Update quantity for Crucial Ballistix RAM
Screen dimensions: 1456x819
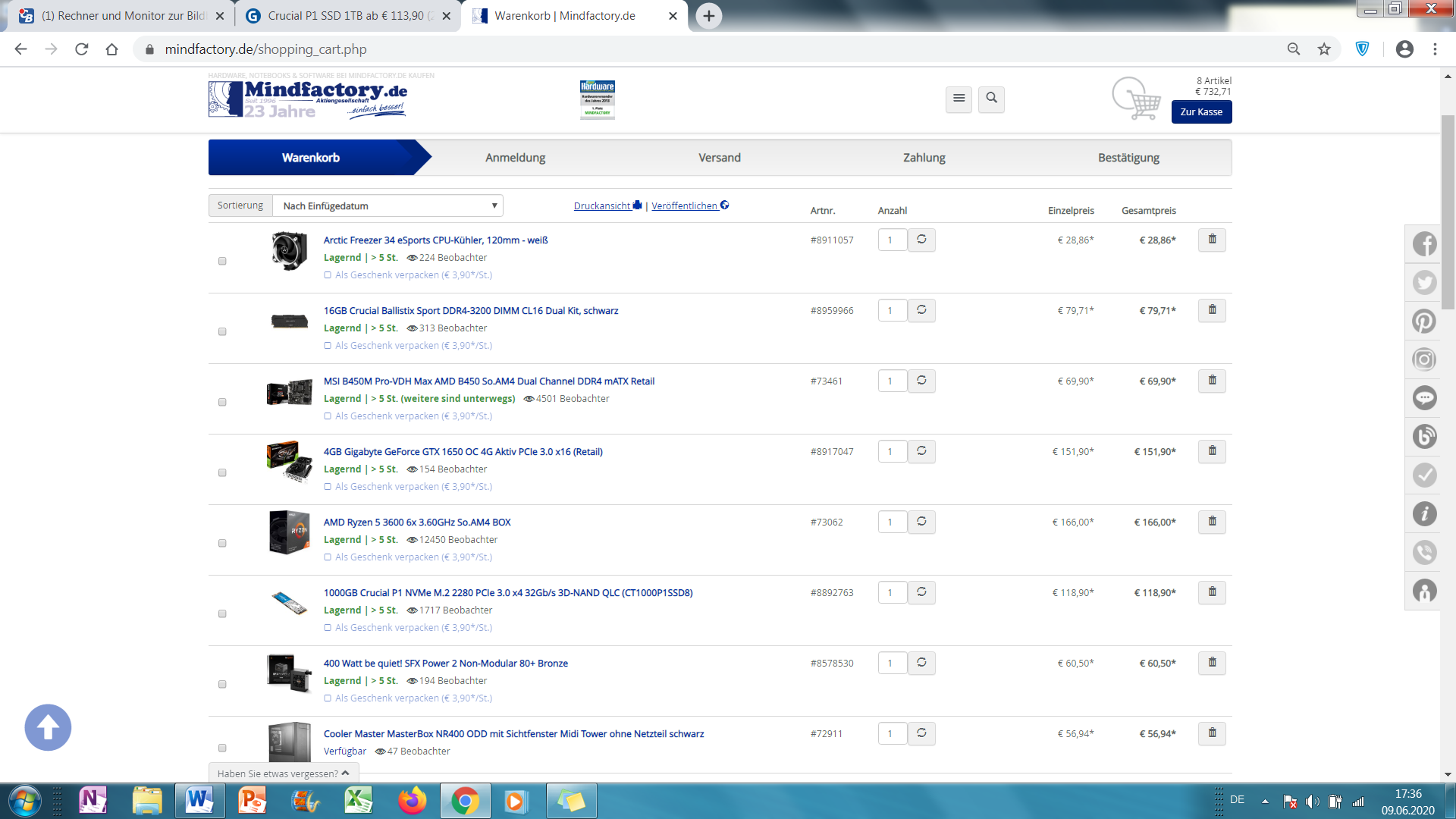tap(921, 310)
